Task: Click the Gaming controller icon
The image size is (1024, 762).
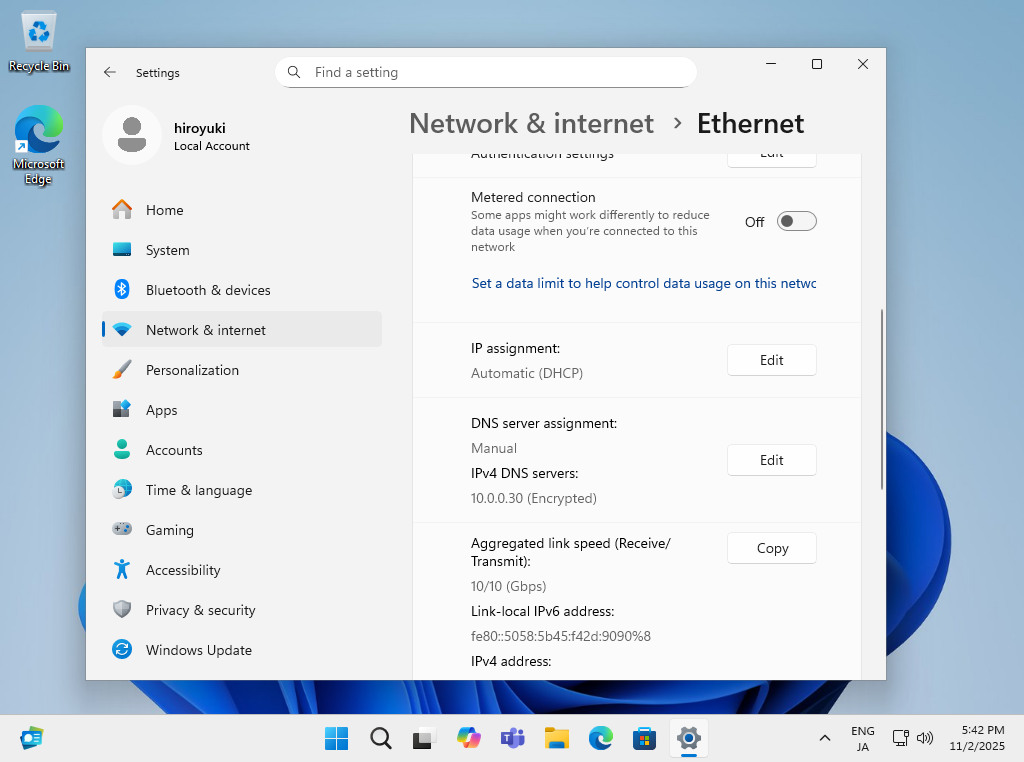Action: coord(122,530)
